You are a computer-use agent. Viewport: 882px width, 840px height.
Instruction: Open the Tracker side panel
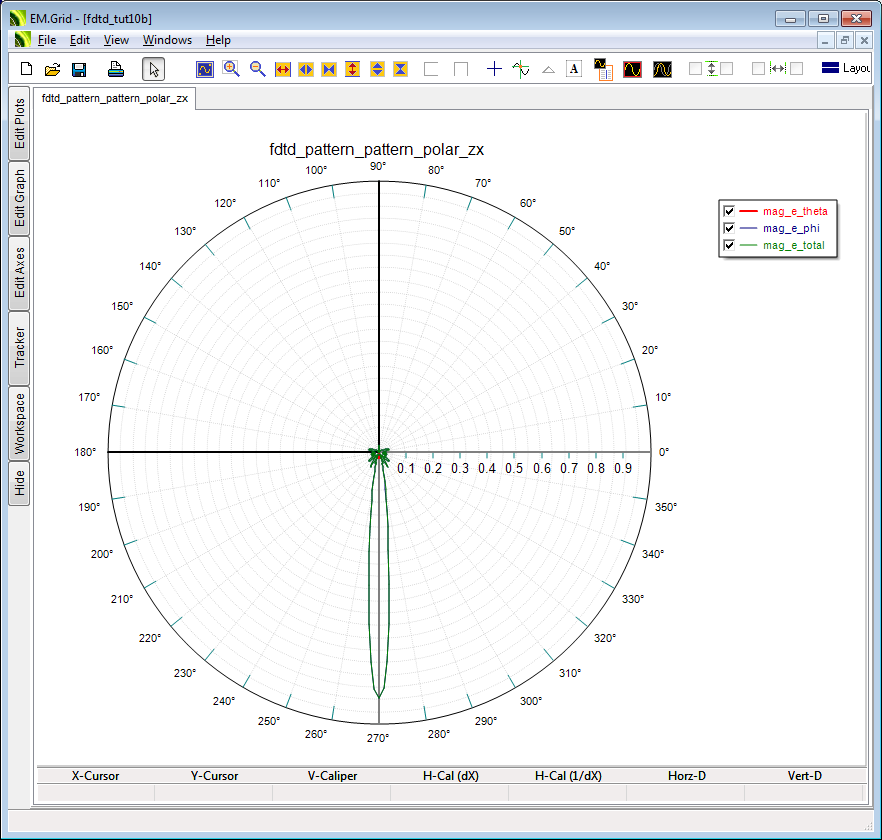(19, 348)
